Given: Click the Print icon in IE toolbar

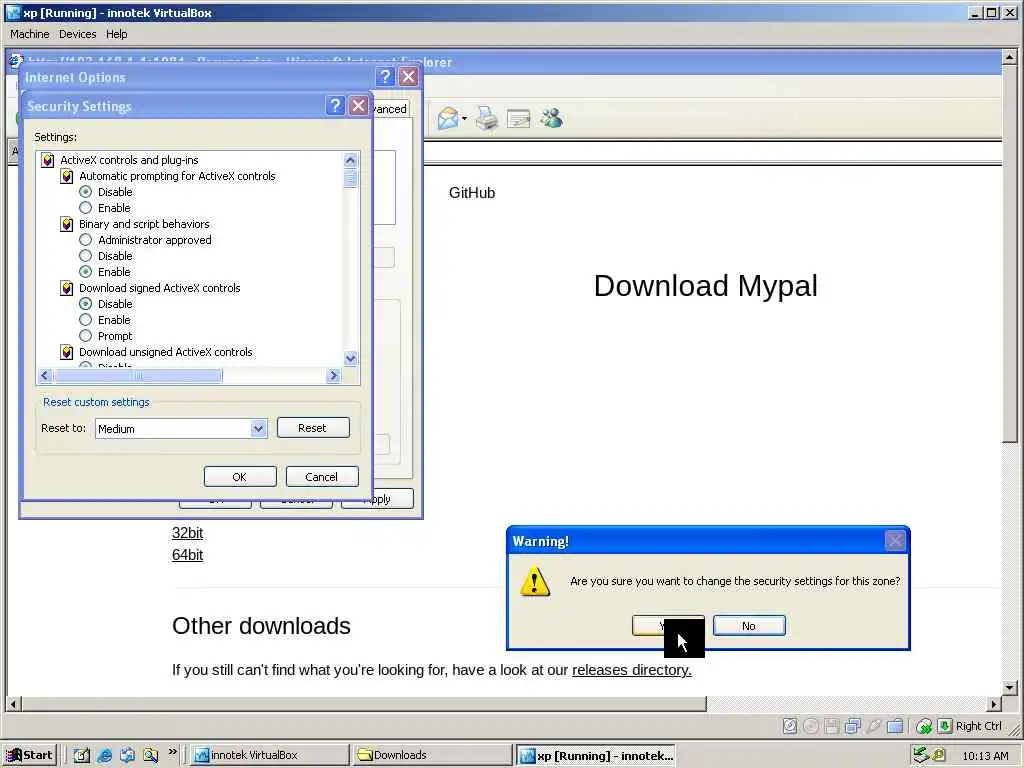Looking at the screenshot, I should click(x=486, y=118).
